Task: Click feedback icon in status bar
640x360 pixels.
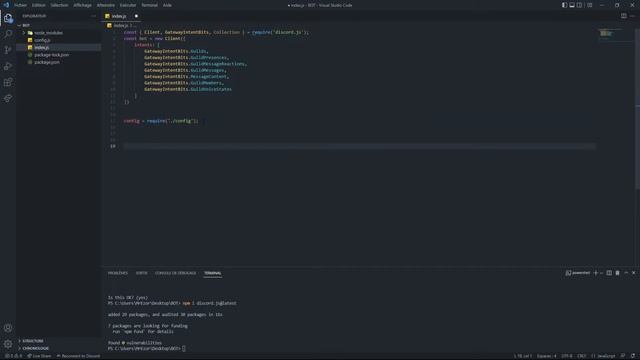Action: [623, 356]
